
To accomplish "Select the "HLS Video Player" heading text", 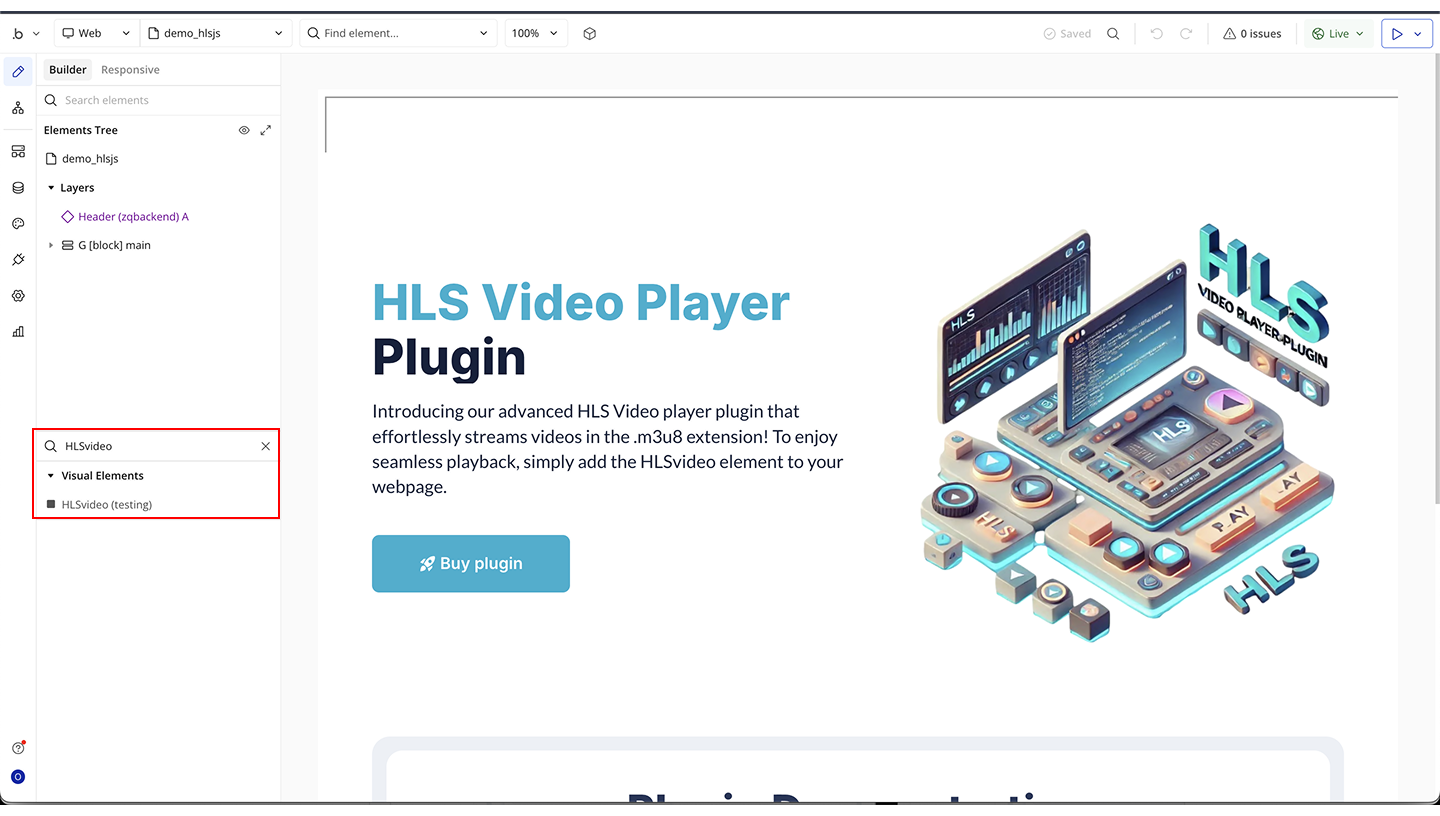I will click(581, 302).
